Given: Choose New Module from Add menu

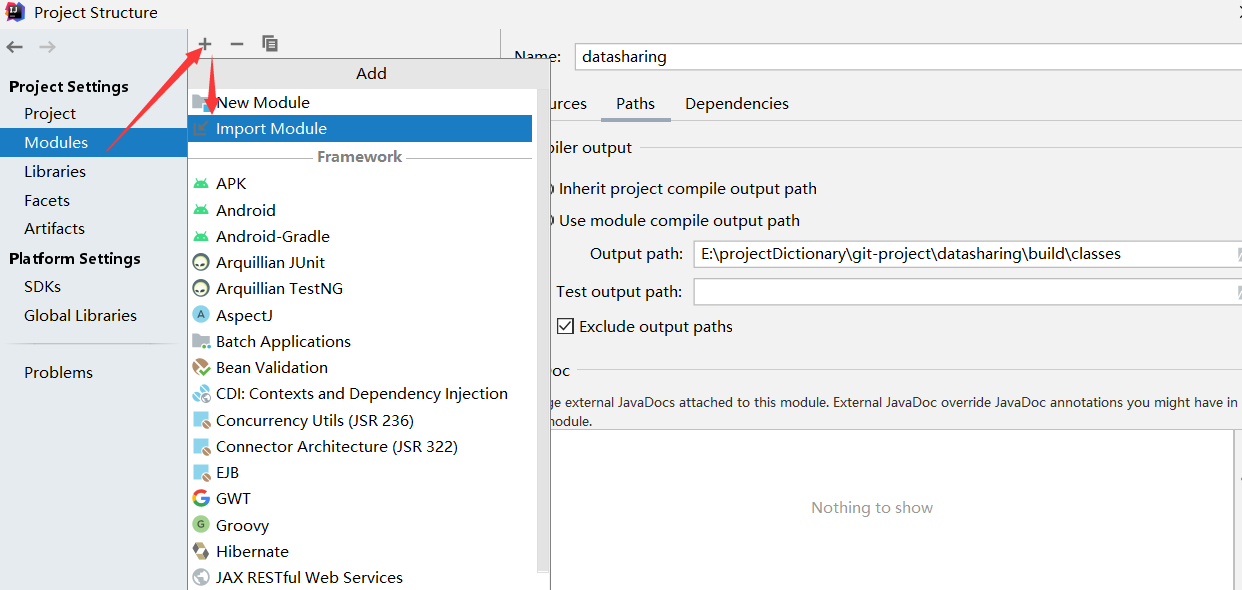Looking at the screenshot, I should [x=262, y=102].
